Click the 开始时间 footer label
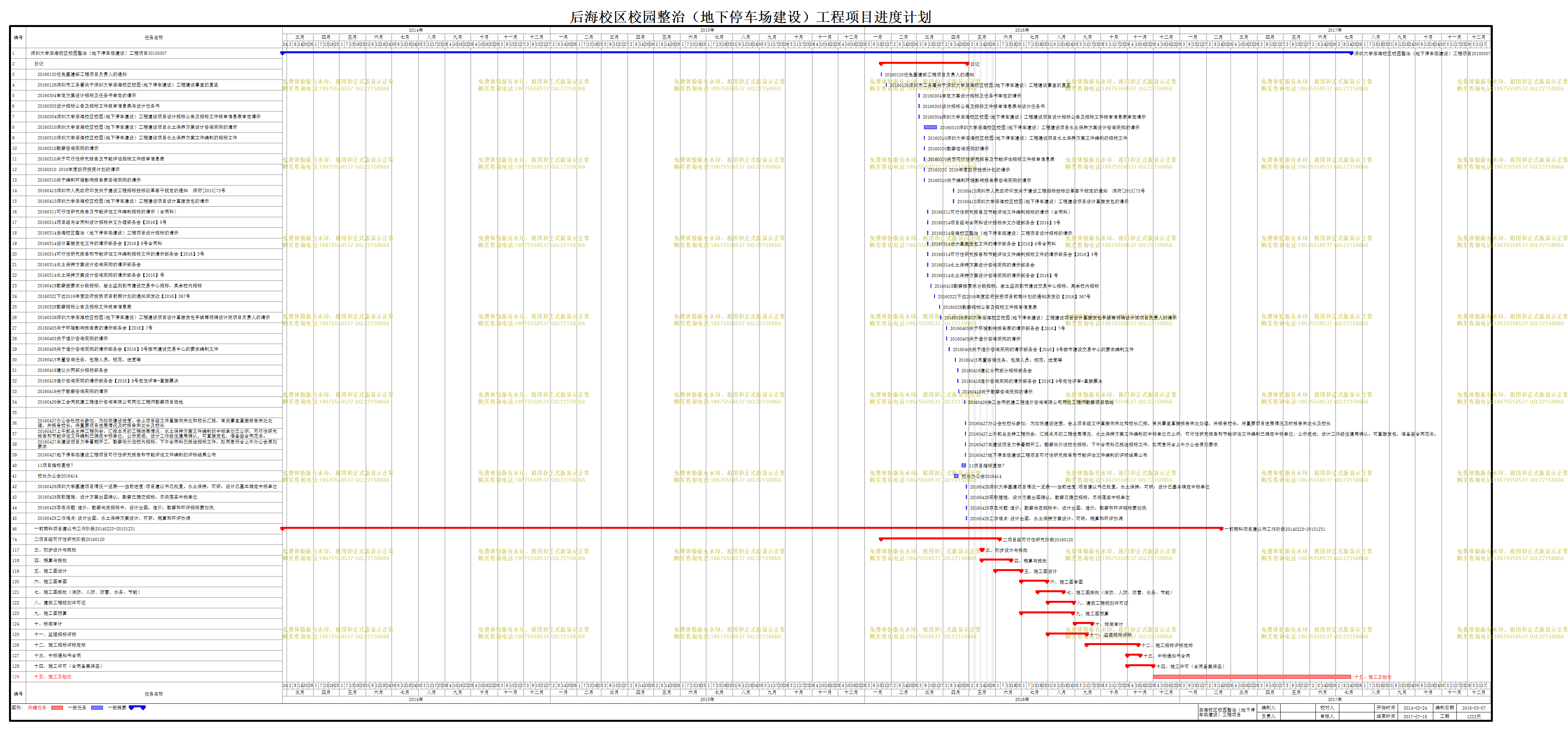 click(1386, 708)
